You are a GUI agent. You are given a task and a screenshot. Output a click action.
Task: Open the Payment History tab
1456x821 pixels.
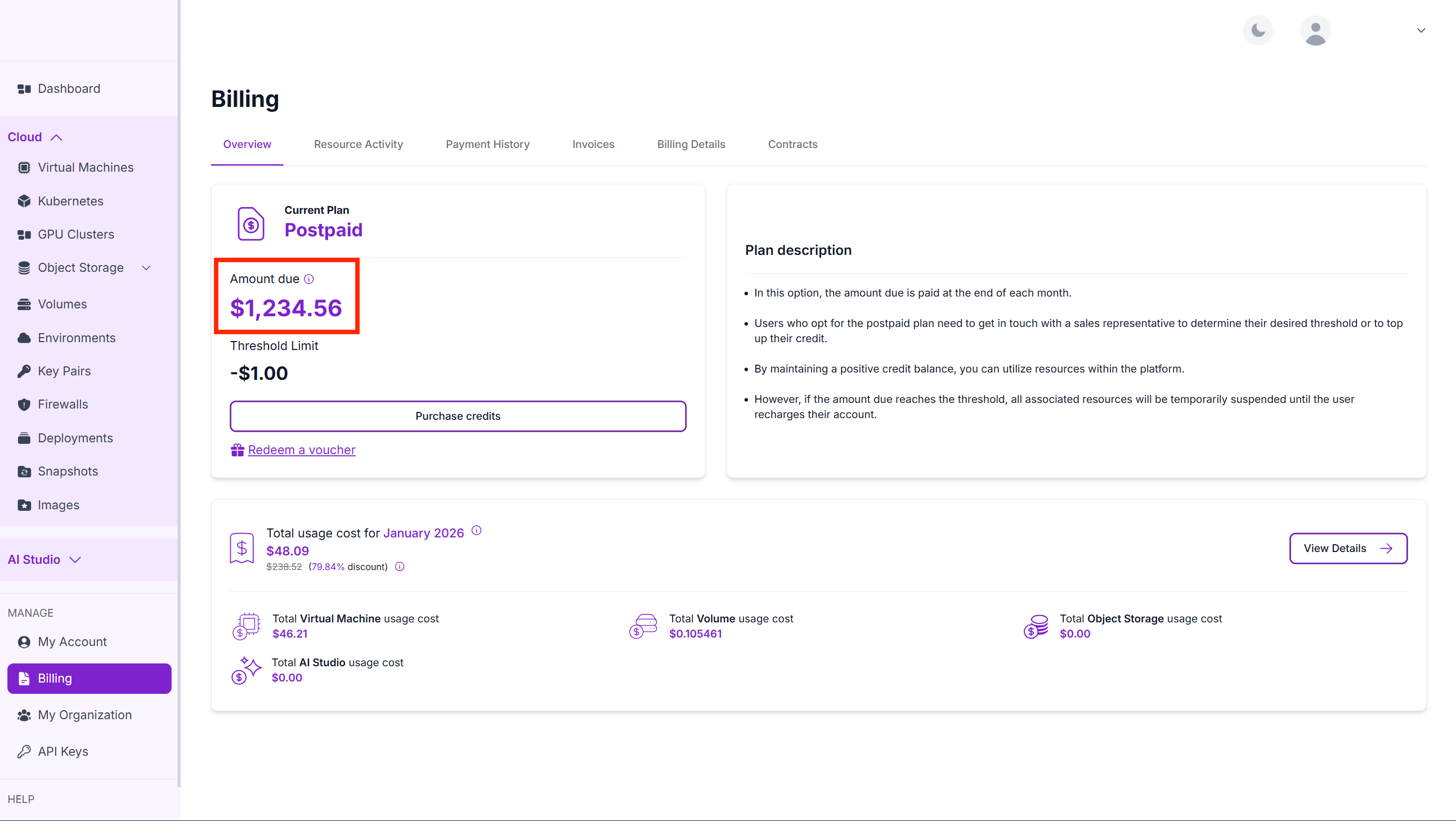[x=487, y=145]
